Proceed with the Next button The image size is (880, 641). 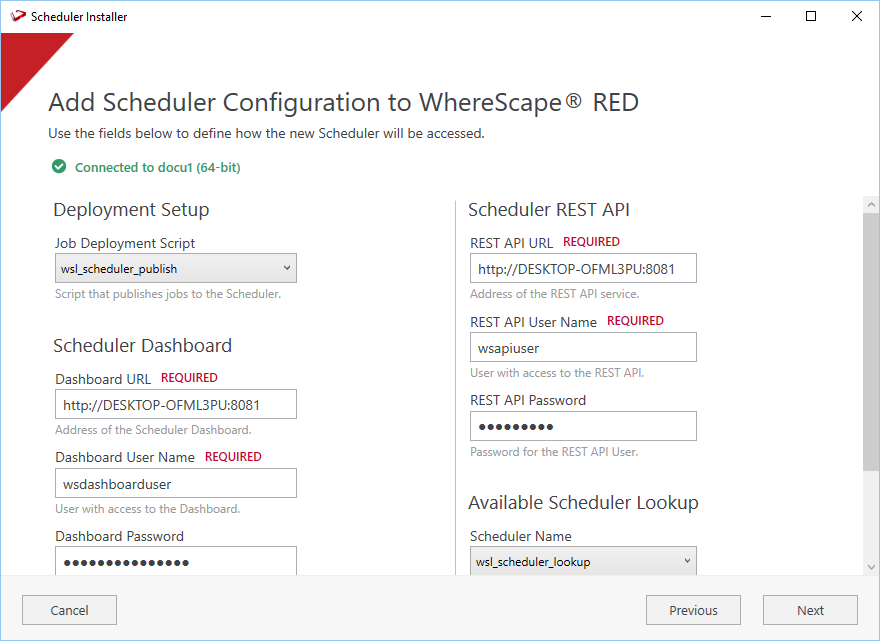[x=810, y=610]
